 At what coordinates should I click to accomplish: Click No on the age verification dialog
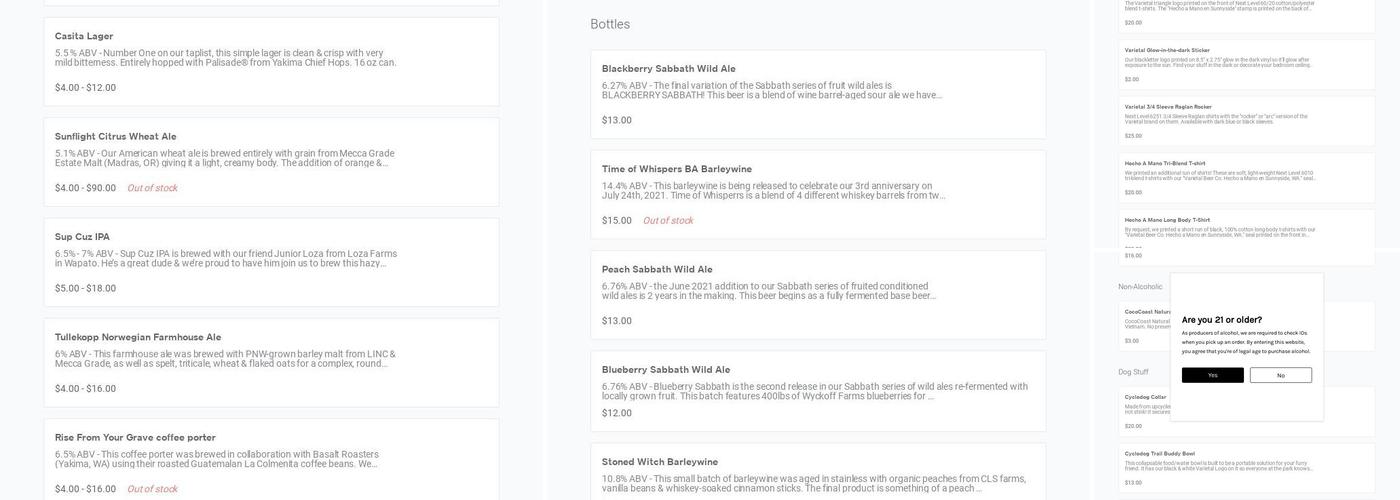(x=1281, y=375)
